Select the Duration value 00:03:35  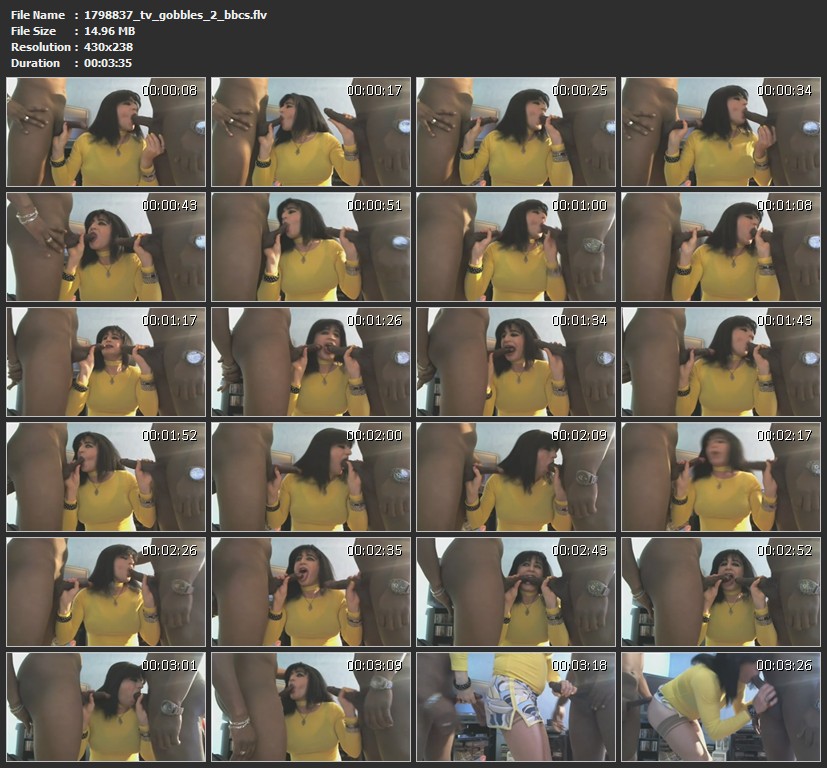[x=109, y=63]
